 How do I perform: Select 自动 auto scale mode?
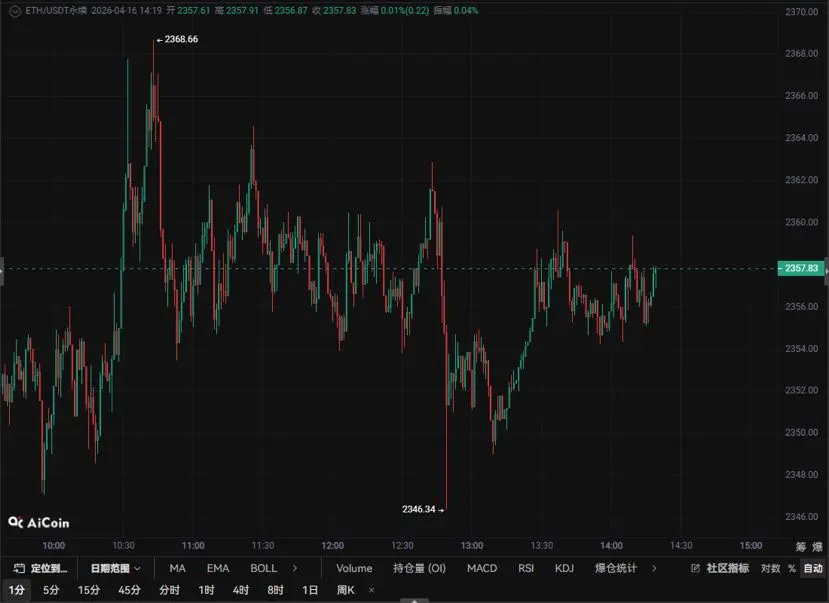pos(813,568)
